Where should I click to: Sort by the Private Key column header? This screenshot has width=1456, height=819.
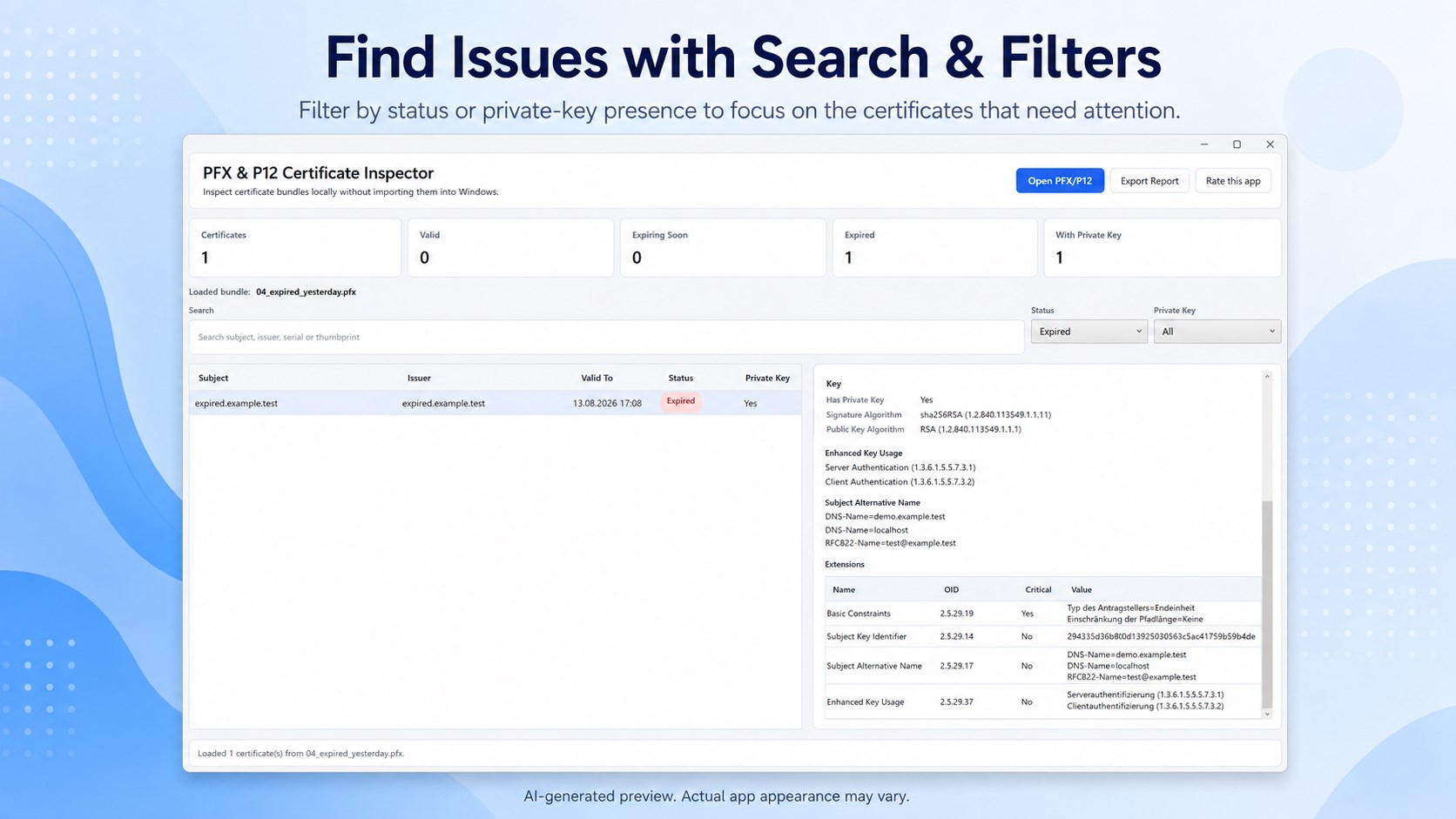(767, 378)
